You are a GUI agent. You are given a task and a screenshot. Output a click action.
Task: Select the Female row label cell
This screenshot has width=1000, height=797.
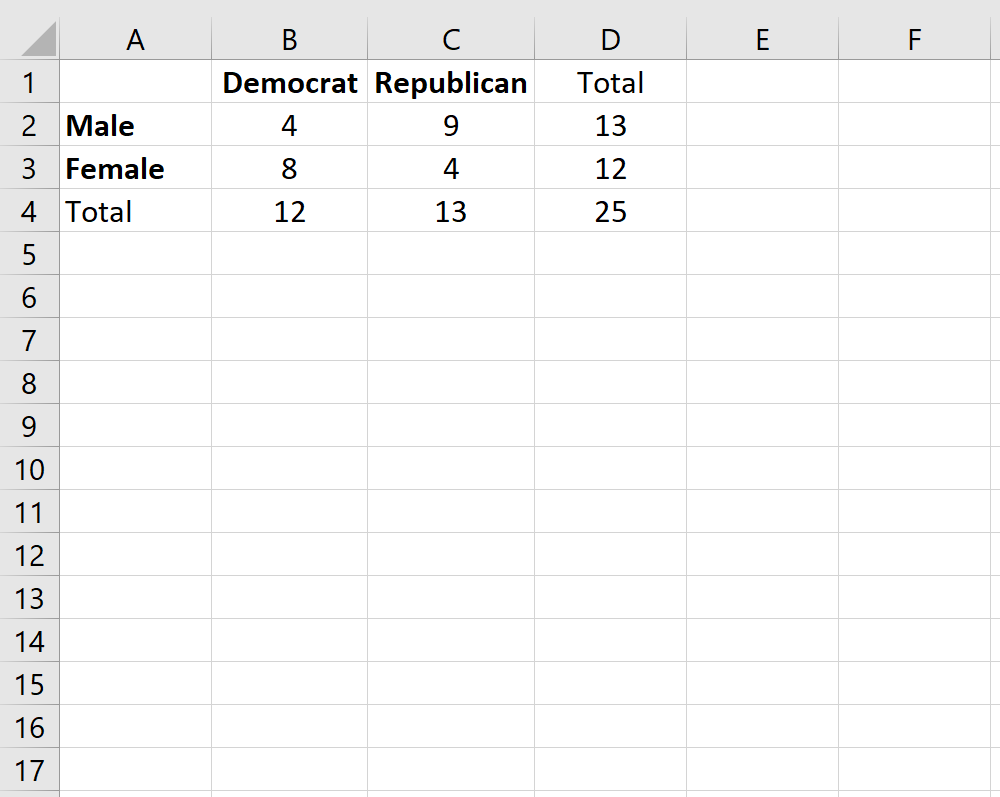(x=135, y=169)
